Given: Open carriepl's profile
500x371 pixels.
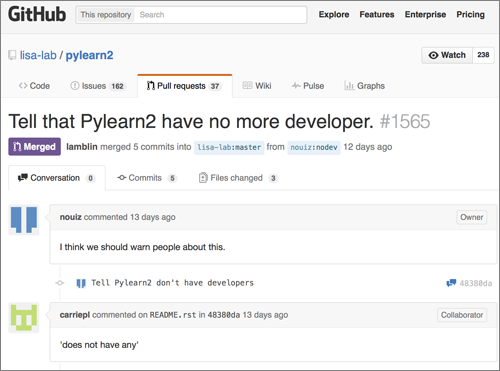Looking at the screenshot, I should (x=75, y=315).
